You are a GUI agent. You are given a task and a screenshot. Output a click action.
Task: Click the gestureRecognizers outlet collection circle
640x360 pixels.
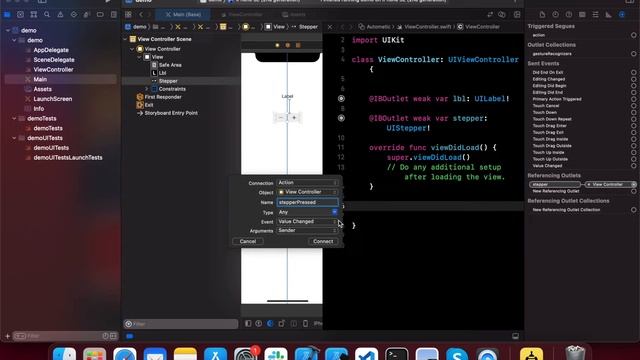[633, 53]
